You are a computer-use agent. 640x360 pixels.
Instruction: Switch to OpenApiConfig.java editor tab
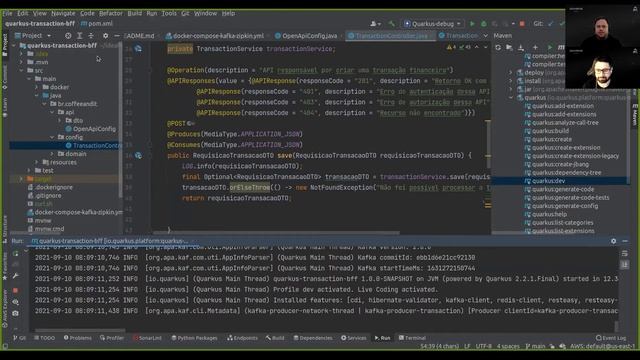(306, 36)
